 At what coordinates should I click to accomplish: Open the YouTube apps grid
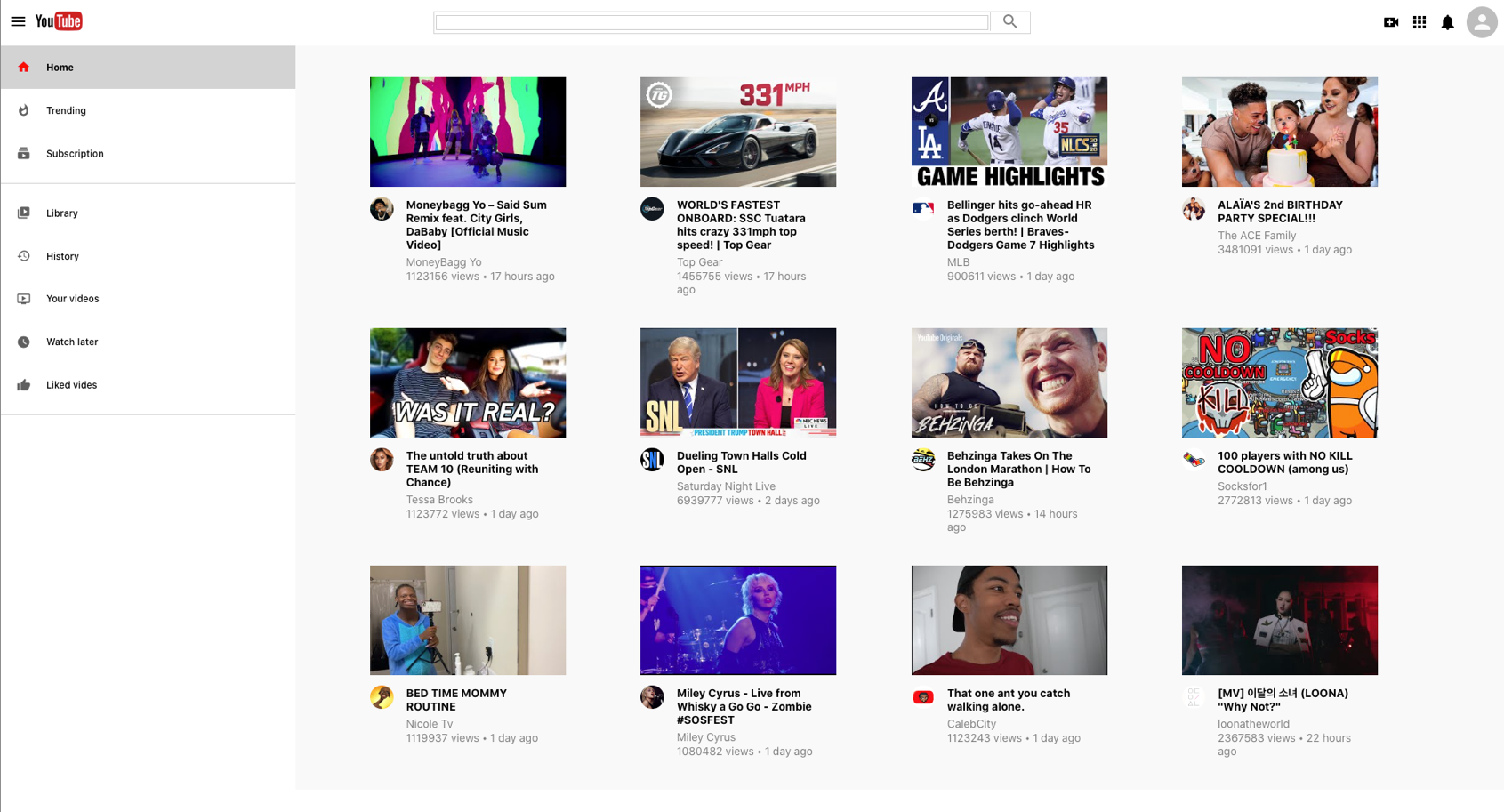tap(1420, 21)
